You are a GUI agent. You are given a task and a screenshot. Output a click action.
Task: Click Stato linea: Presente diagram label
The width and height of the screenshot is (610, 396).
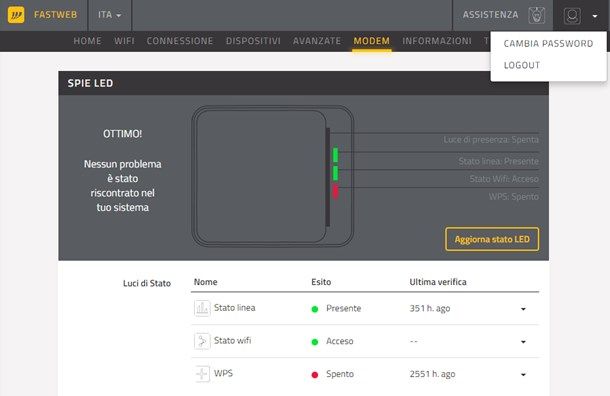click(498, 161)
